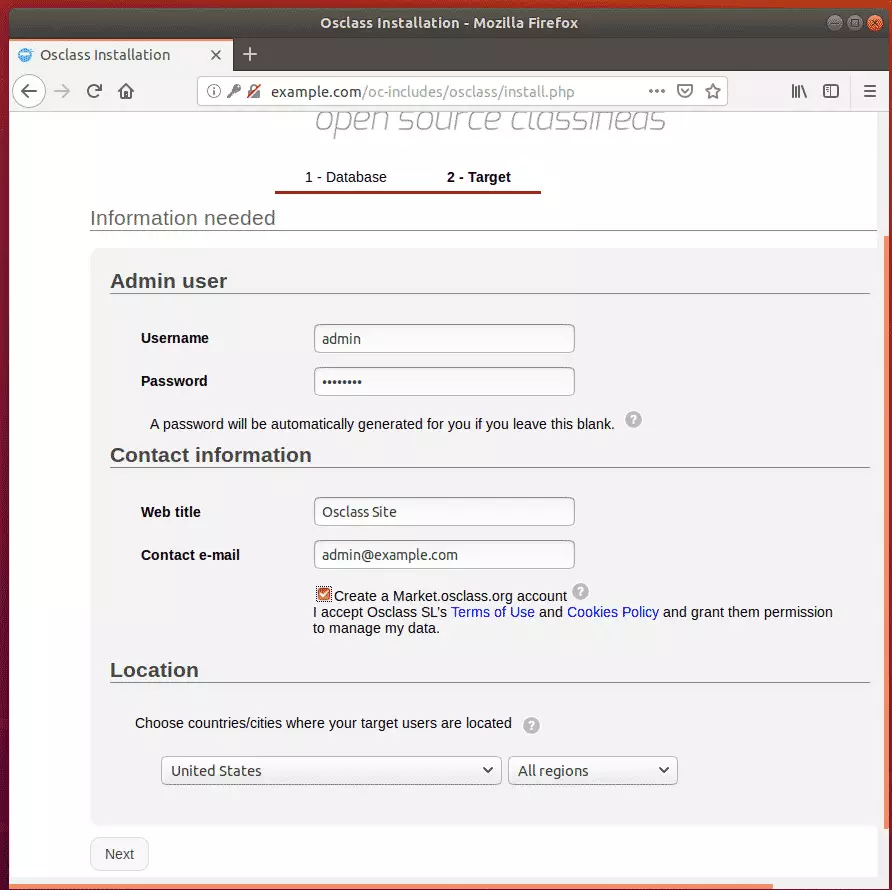Show help for automatic password note

click(x=633, y=420)
